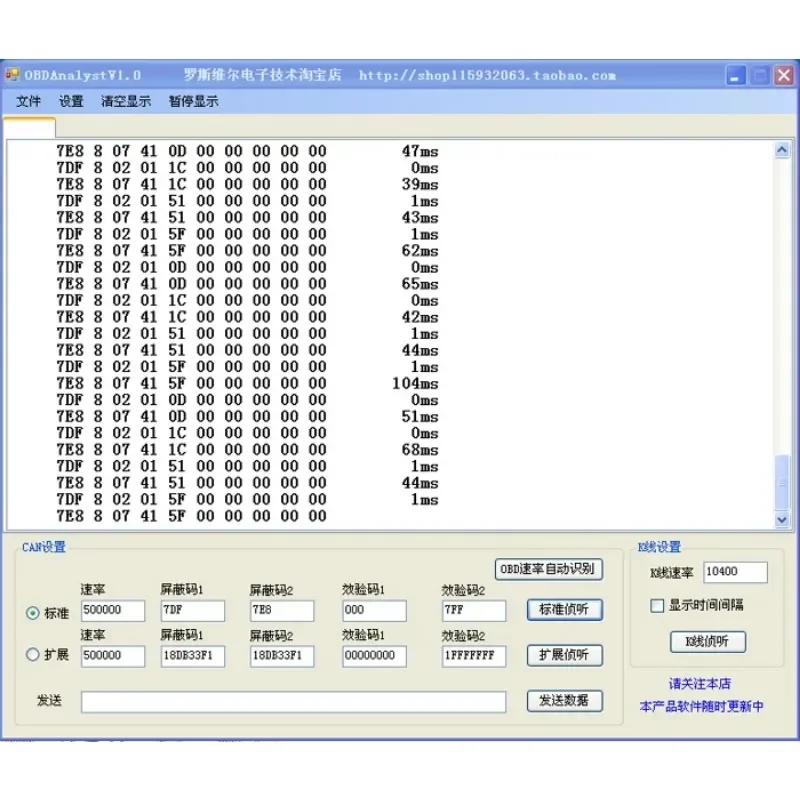Viewport: 800px width, 800px height.
Task: Click the log scrollbar thumb
Action: [782, 482]
